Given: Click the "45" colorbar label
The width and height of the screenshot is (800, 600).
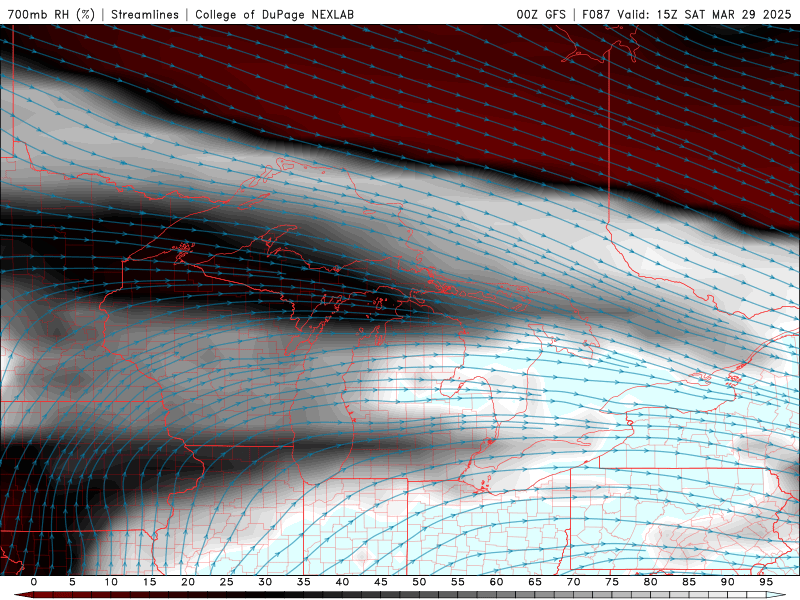Looking at the screenshot, I should tap(381, 582).
